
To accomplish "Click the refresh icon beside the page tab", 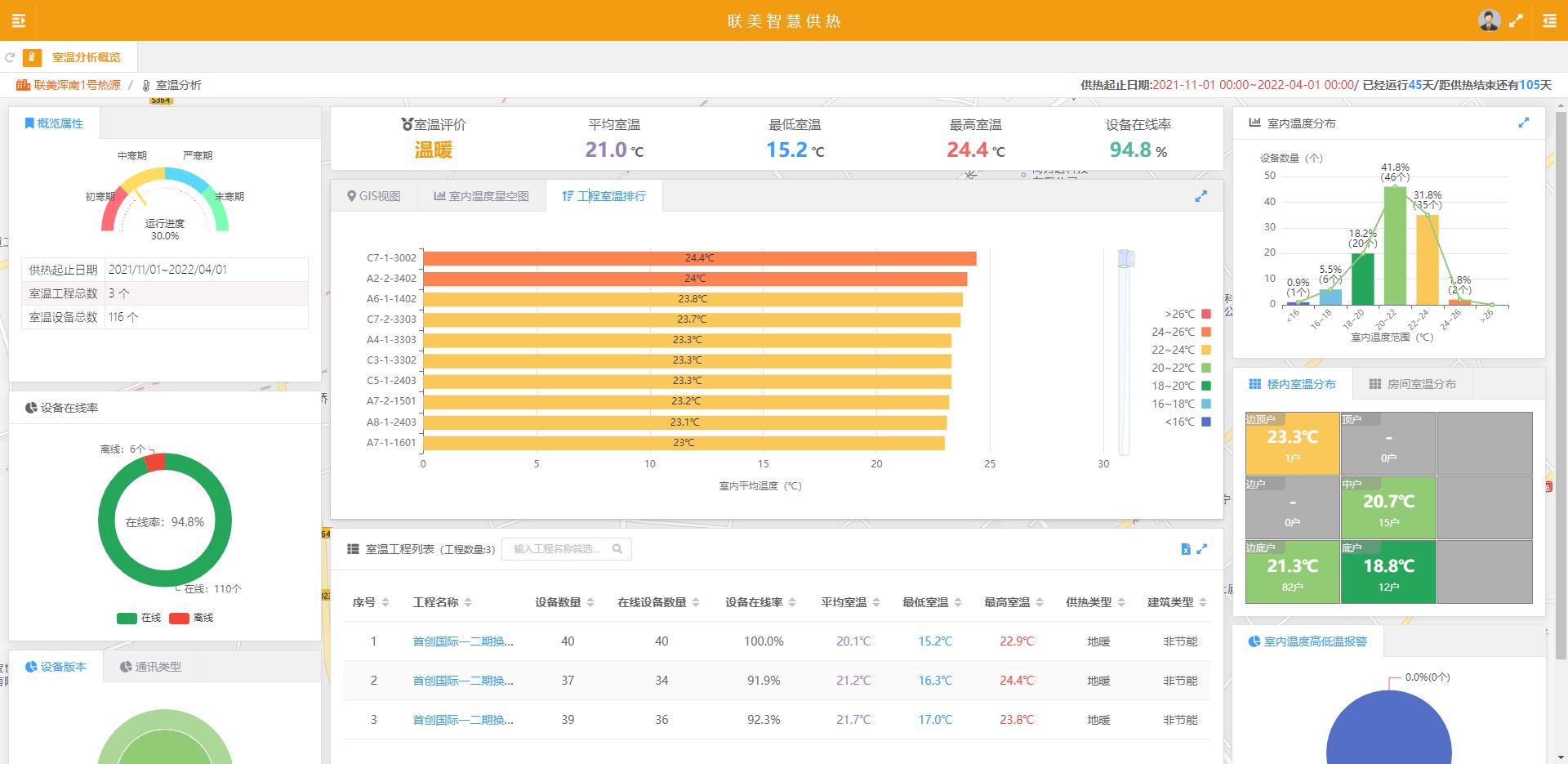I will 11,57.
